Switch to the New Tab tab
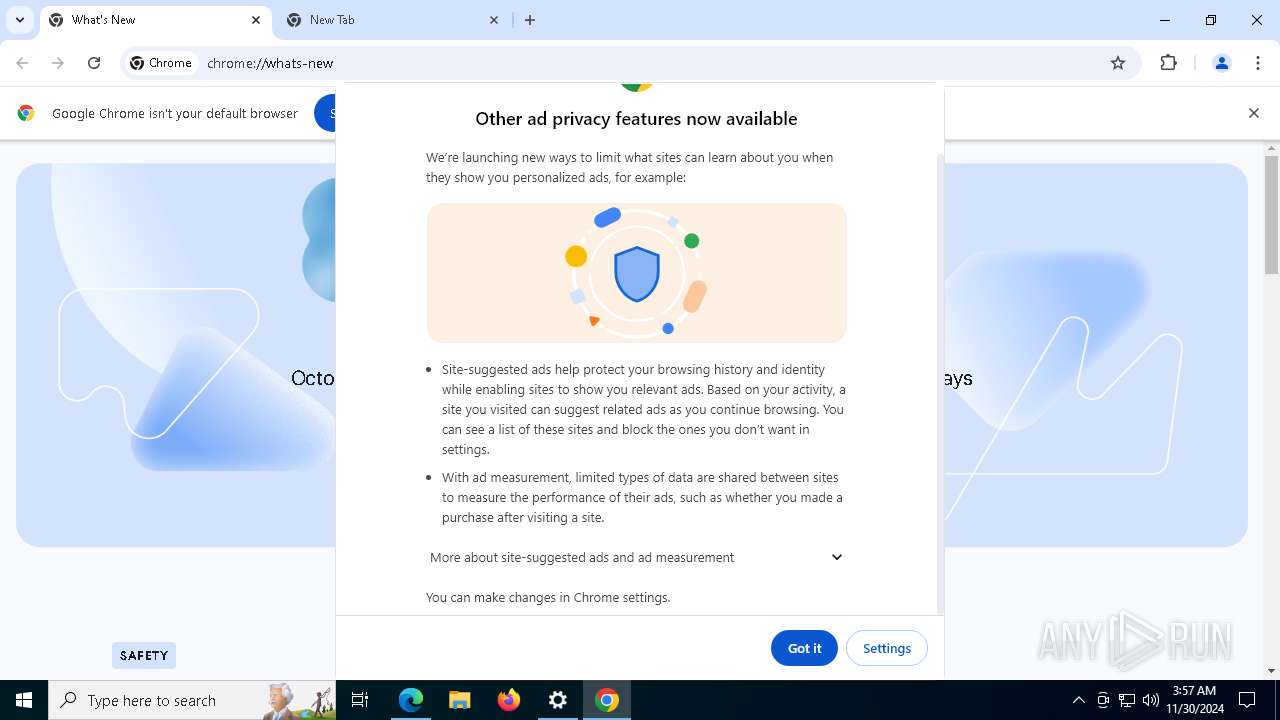The image size is (1280, 720). pos(393,20)
